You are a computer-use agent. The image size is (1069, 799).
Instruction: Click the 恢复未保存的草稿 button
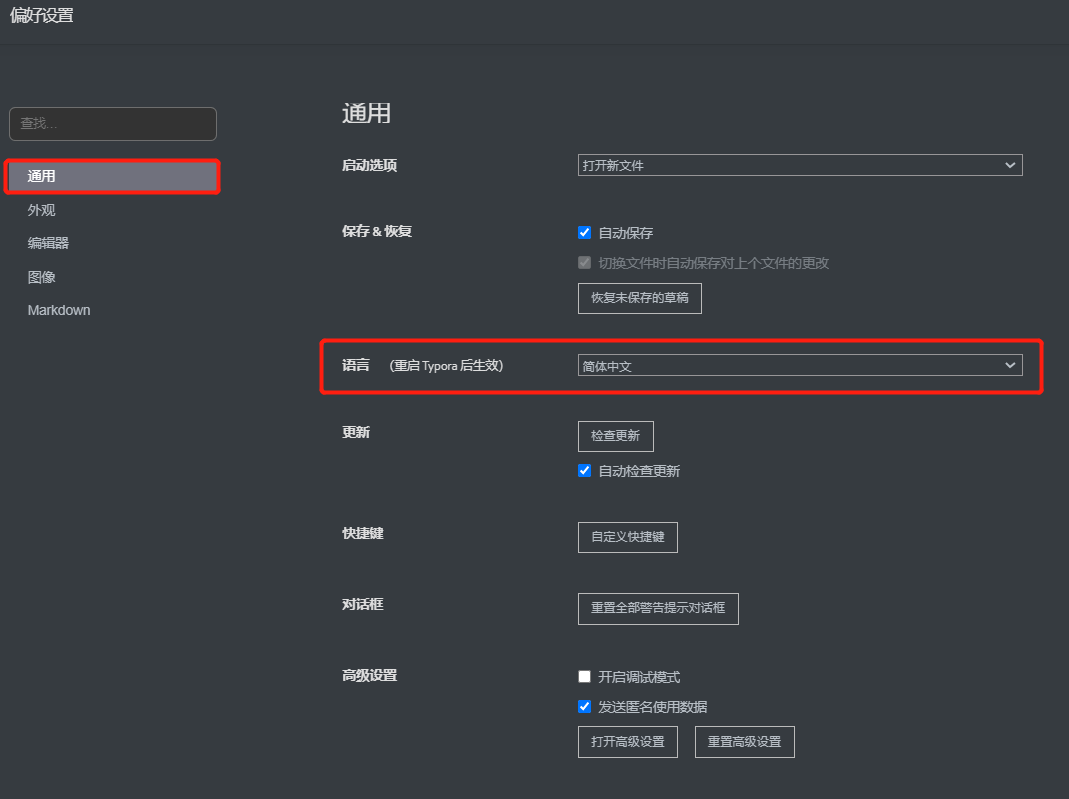[x=639, y=298]
